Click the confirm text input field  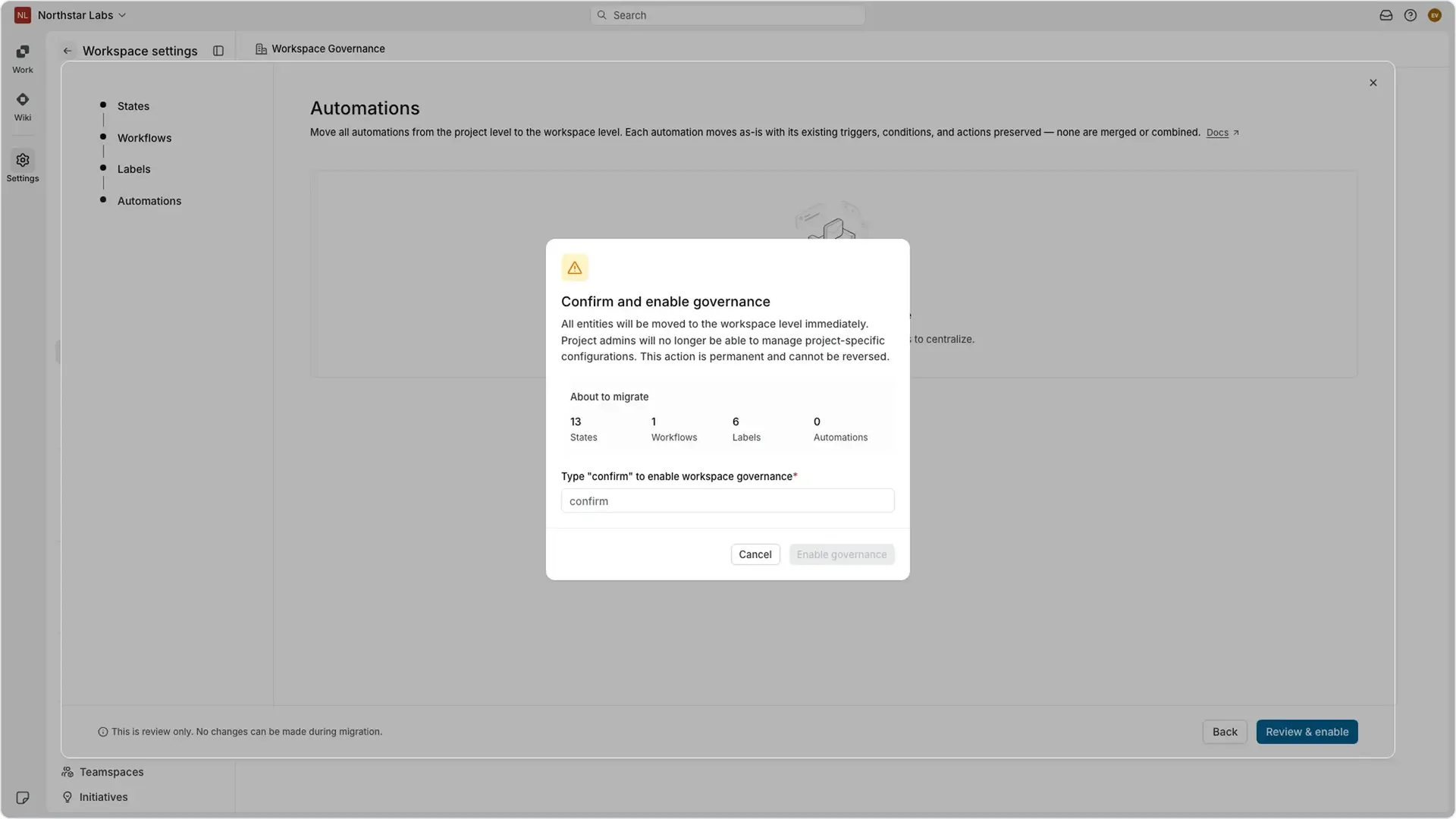coord(728,501)
